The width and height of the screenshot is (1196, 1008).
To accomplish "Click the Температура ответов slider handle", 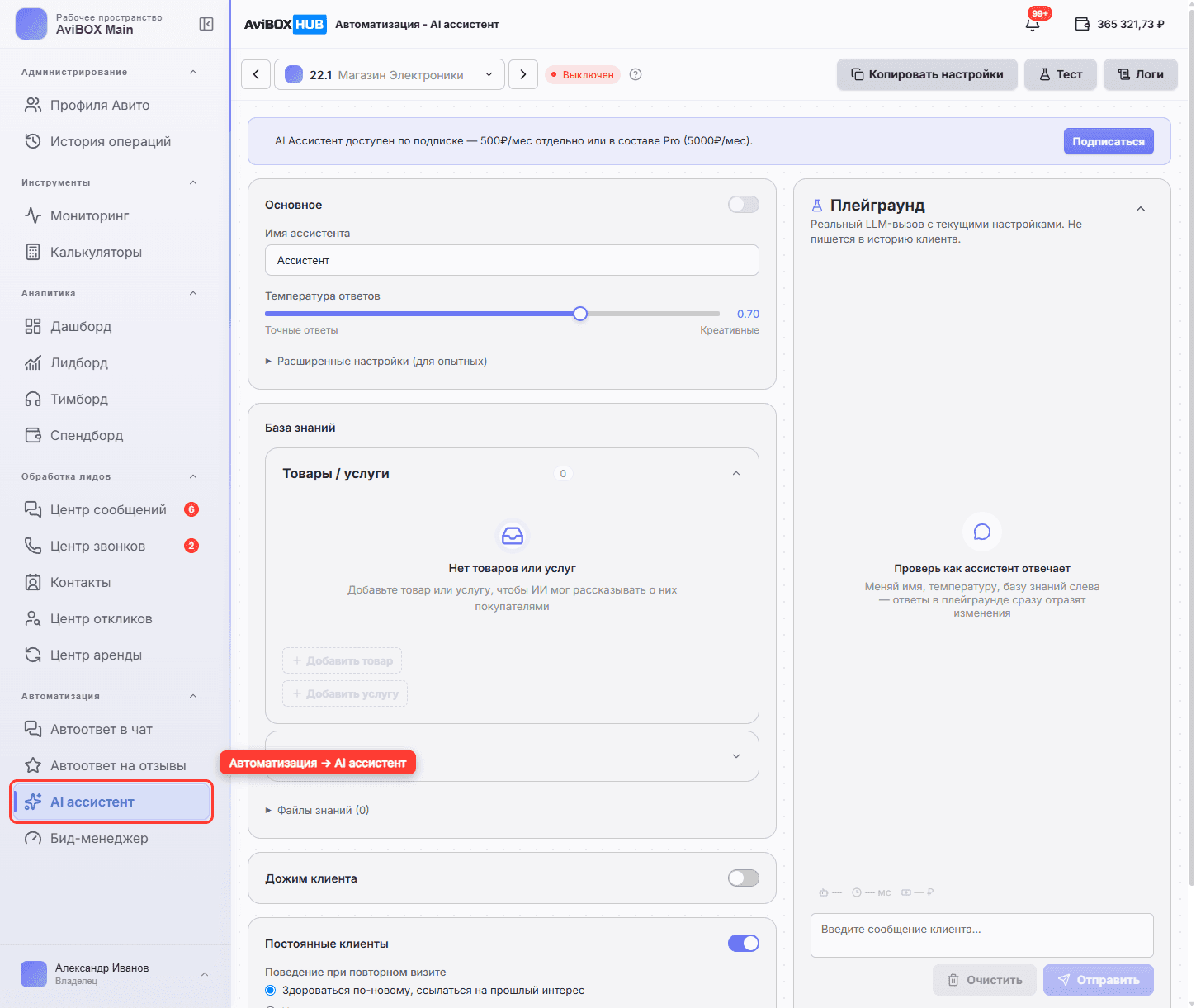I will 580,314.
